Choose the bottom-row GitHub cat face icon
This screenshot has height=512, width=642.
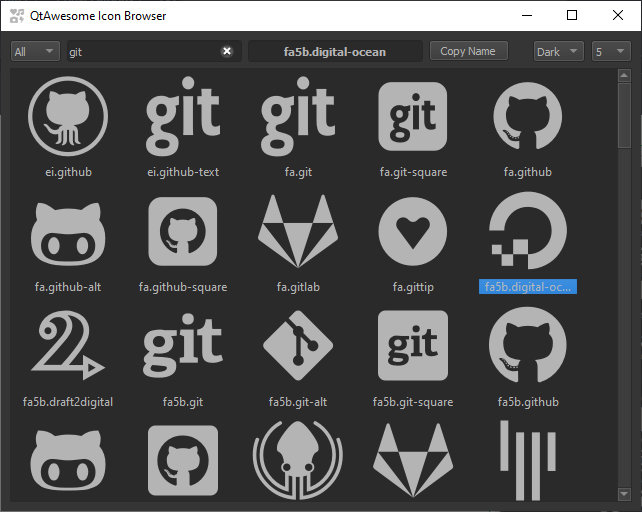[68, 460]
